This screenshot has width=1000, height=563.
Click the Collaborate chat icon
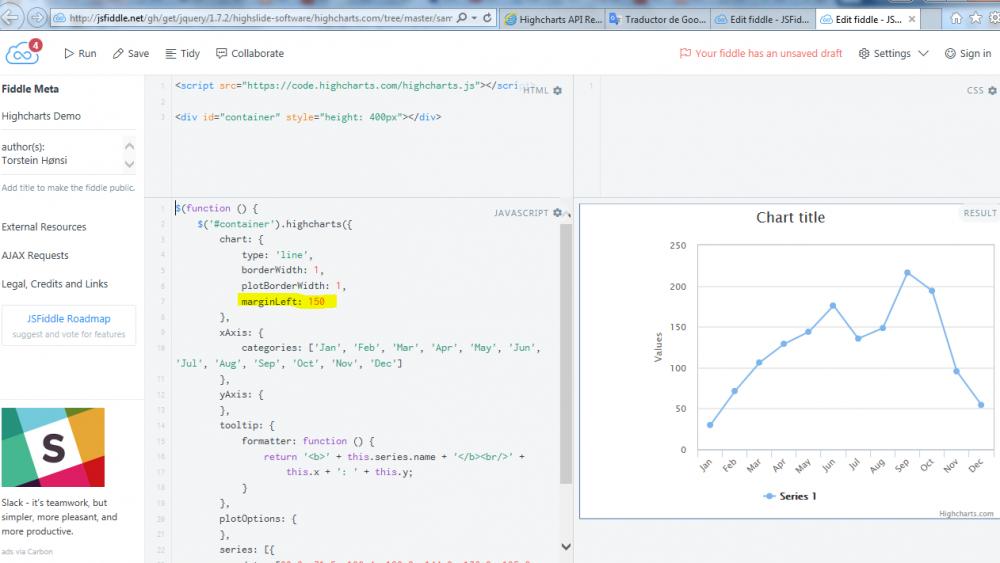pyautogui.click(x=221, y=54)
